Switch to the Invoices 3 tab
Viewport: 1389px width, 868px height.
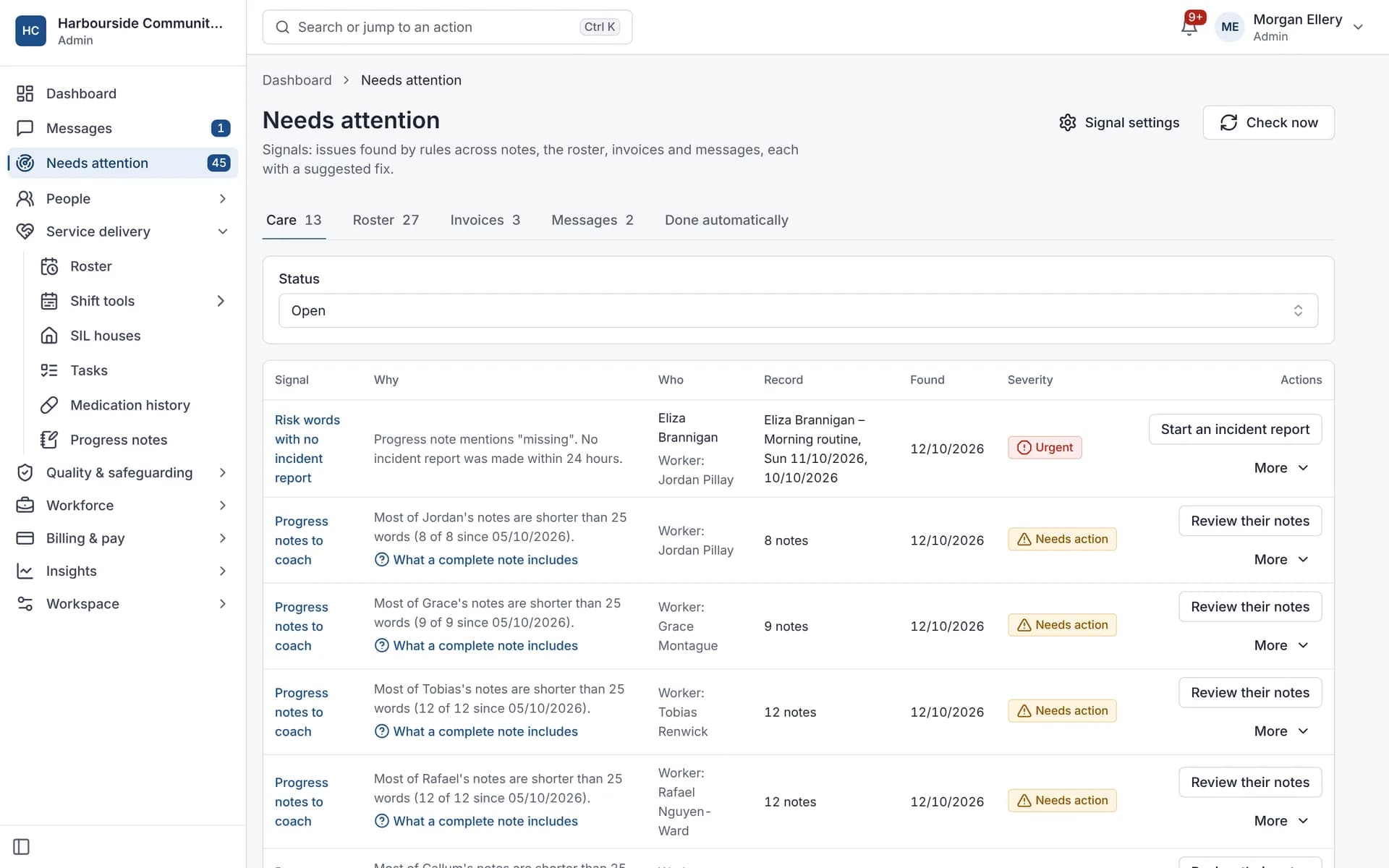pyautogui.click(x=485, y=220)
